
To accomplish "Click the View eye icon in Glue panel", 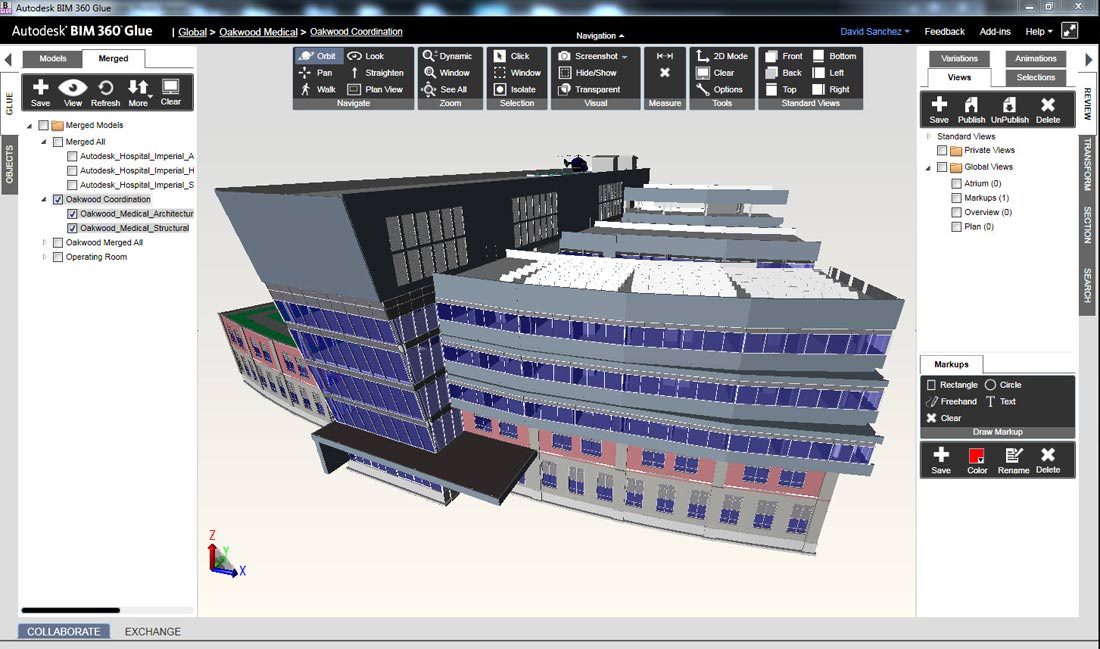I will (73, 93).
